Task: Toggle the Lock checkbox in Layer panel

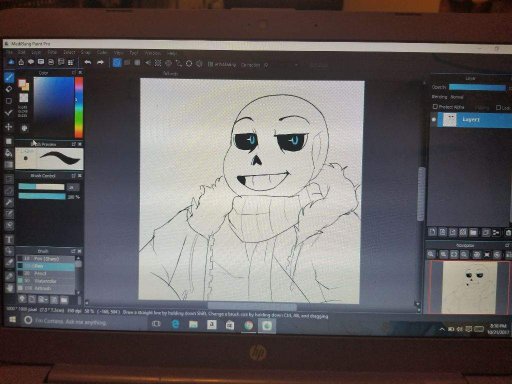Action: [498, 107]
